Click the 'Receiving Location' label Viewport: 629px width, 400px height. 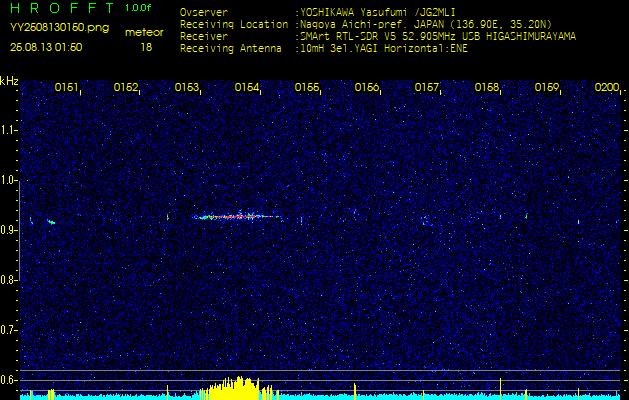[x=234, y=25]
